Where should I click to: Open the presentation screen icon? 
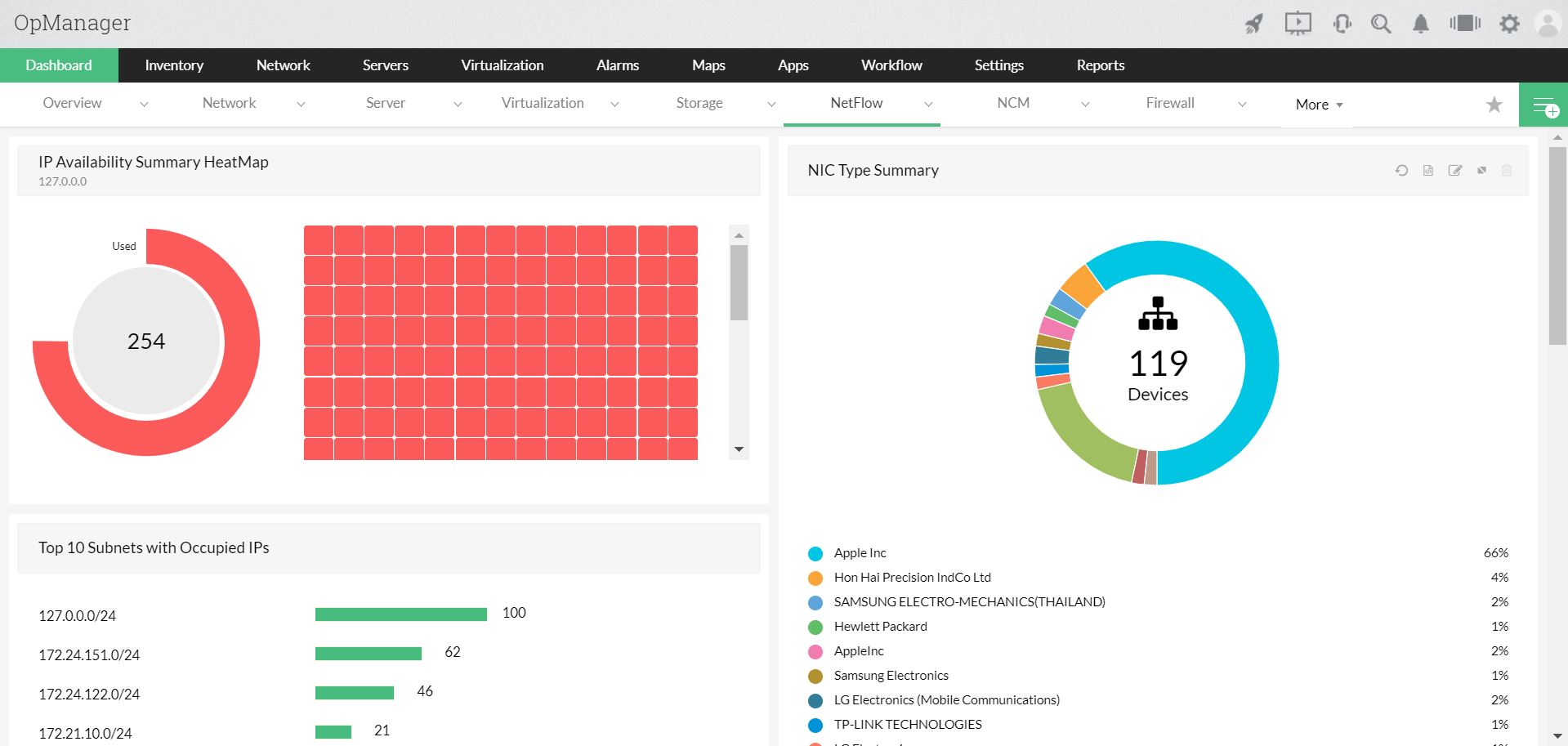[1298, 24]
